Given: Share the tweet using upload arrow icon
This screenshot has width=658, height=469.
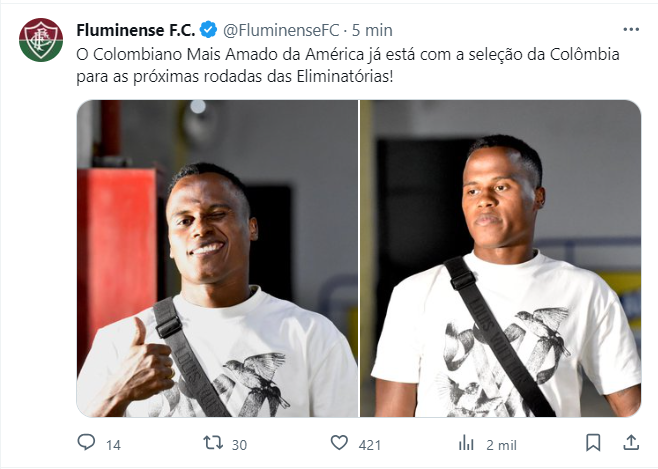Looking at the screenshot, I should click(x=631, y=443).
